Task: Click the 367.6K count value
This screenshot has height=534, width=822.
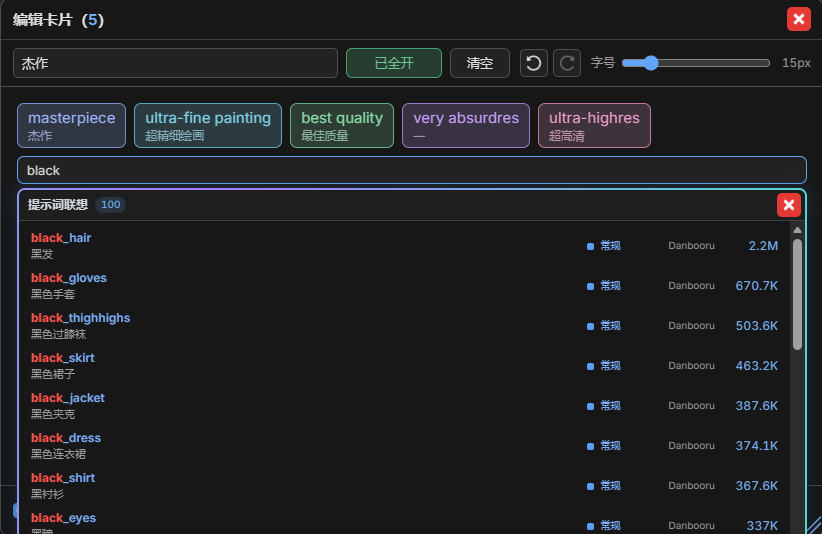Action: tap(756, 486)
